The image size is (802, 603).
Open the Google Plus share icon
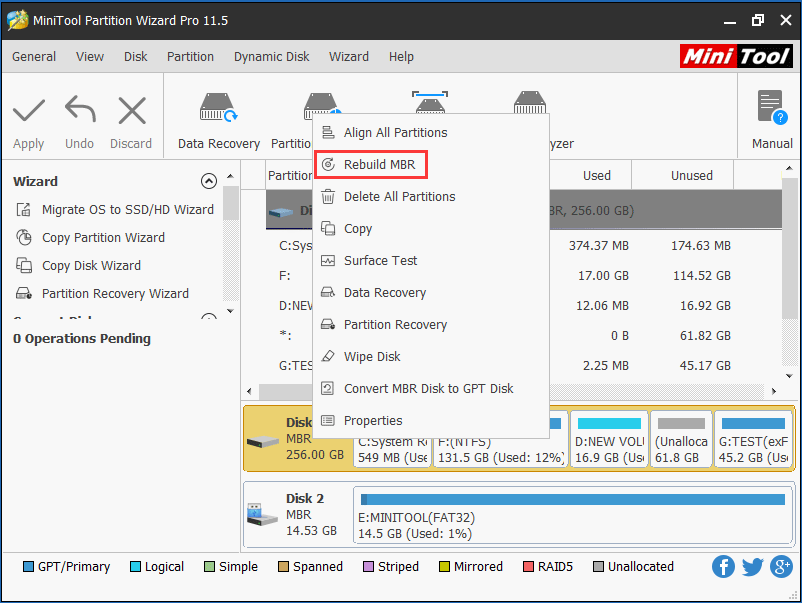pyautogui.click(x=782, y=566)
